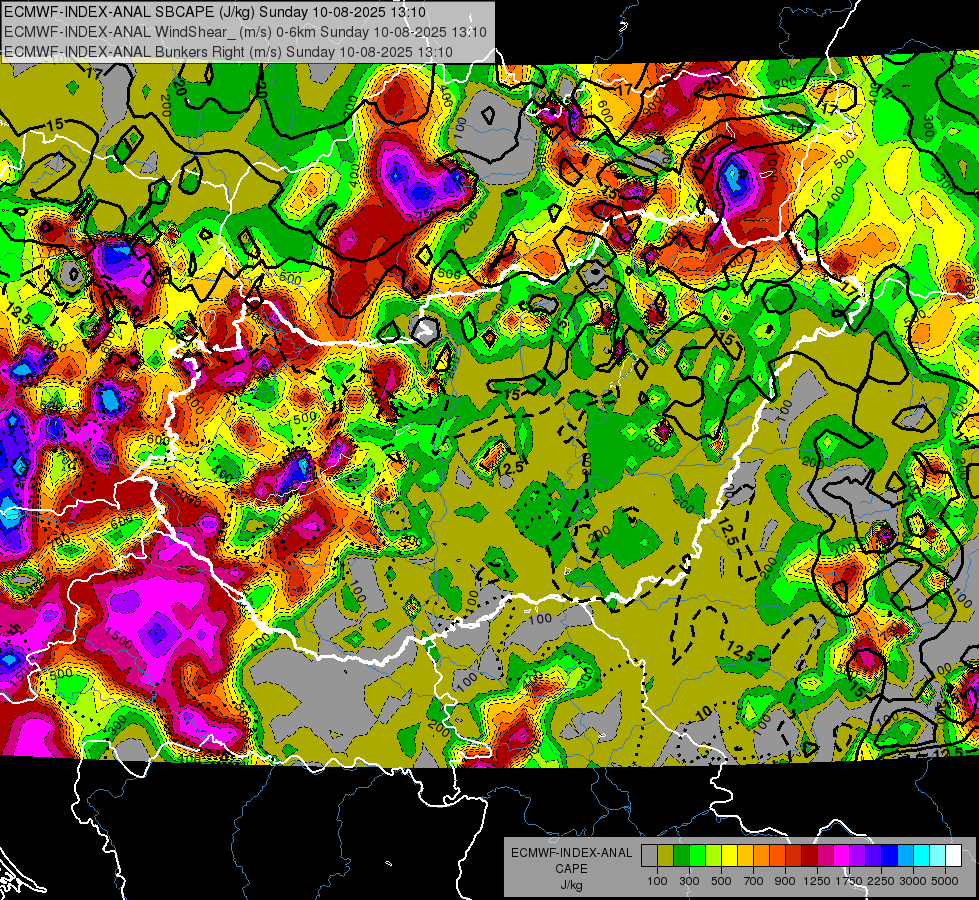Click the white swatch in CAPE legend
The width and height of the screenshot is (979, 900).
point(953,855)
